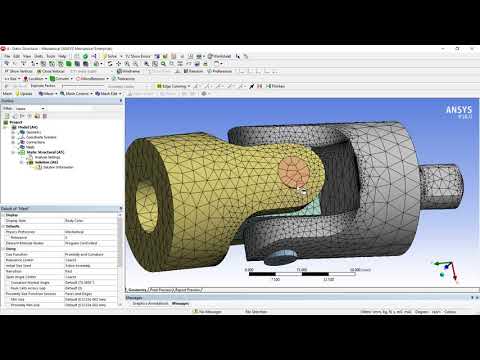Select the Pan view tool

pyautogui.click(x=118, y=63)
